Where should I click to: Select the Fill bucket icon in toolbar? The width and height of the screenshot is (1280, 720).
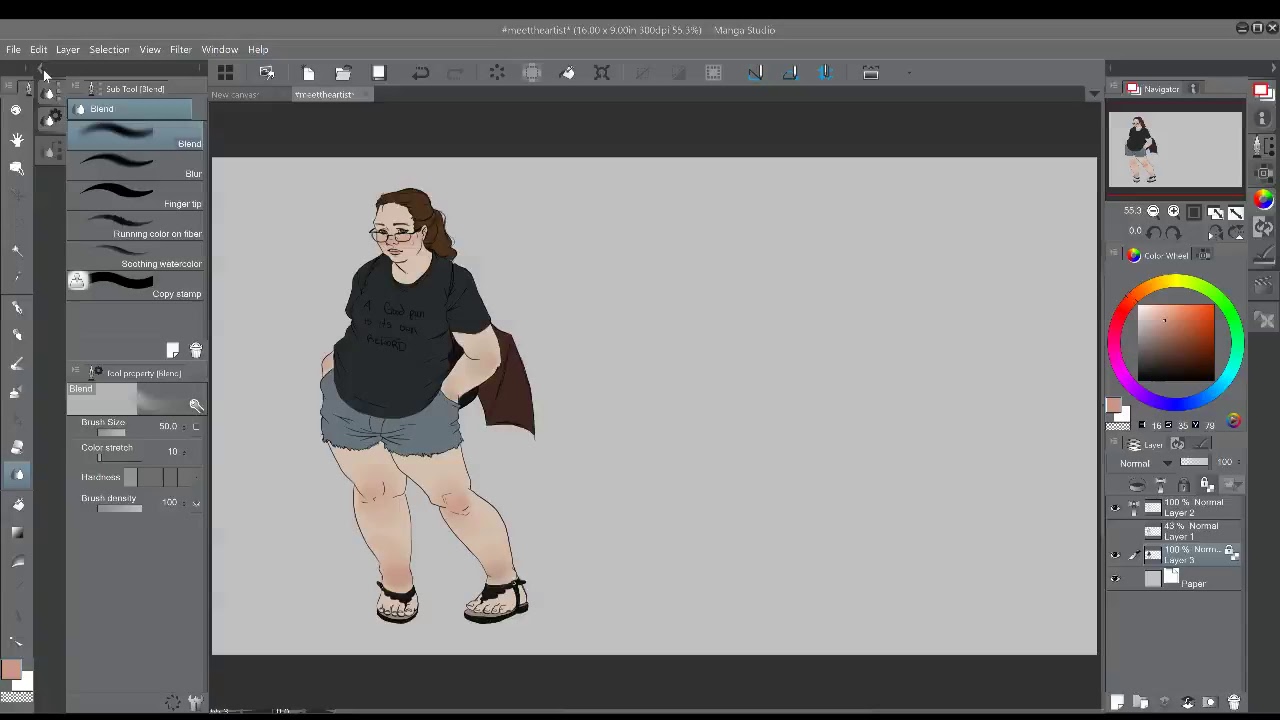[x=567, y=73]
